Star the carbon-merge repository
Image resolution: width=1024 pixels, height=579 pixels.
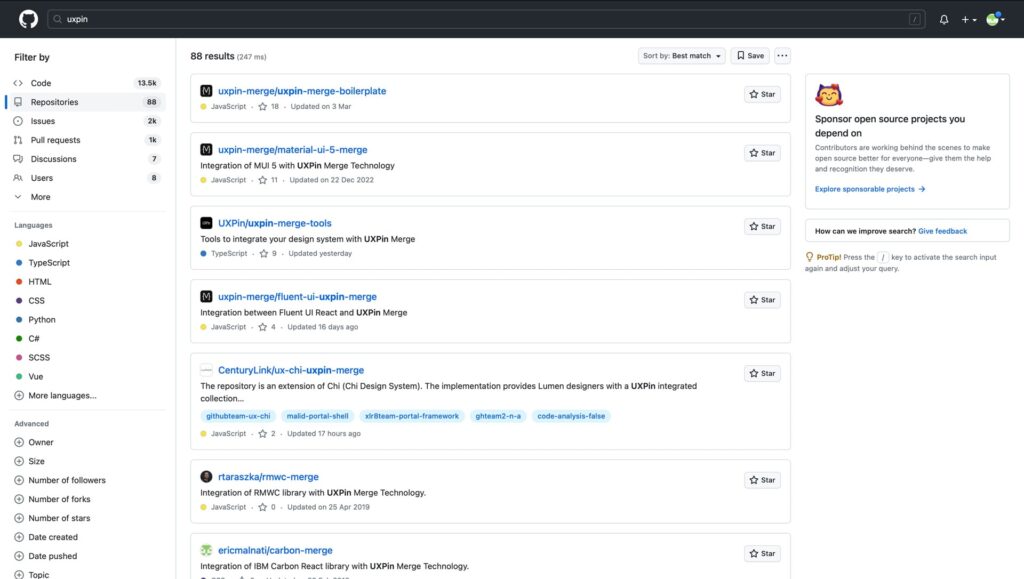762,554
